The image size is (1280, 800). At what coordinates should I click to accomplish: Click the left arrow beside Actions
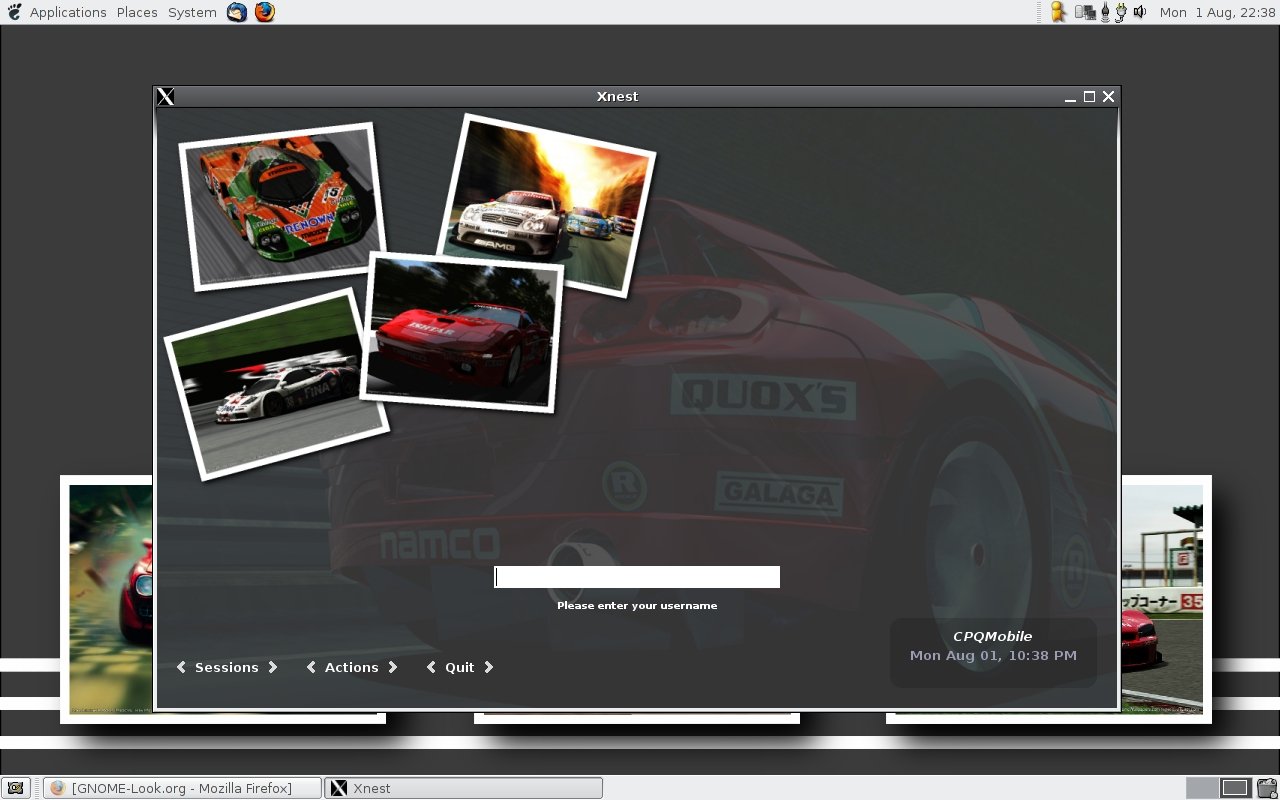(x=311, y=667)
